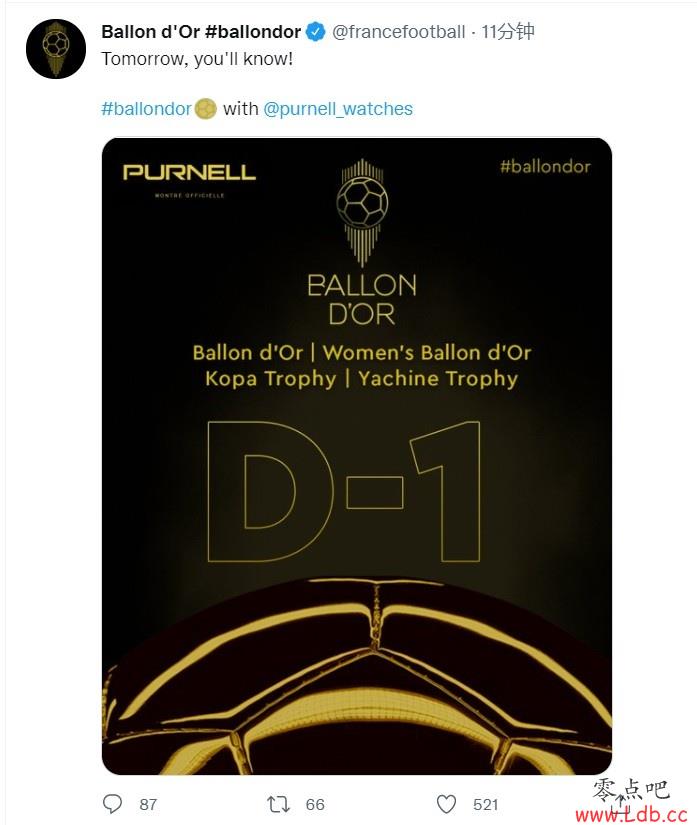Click the #ballondor text inside the image

point(545,167)
